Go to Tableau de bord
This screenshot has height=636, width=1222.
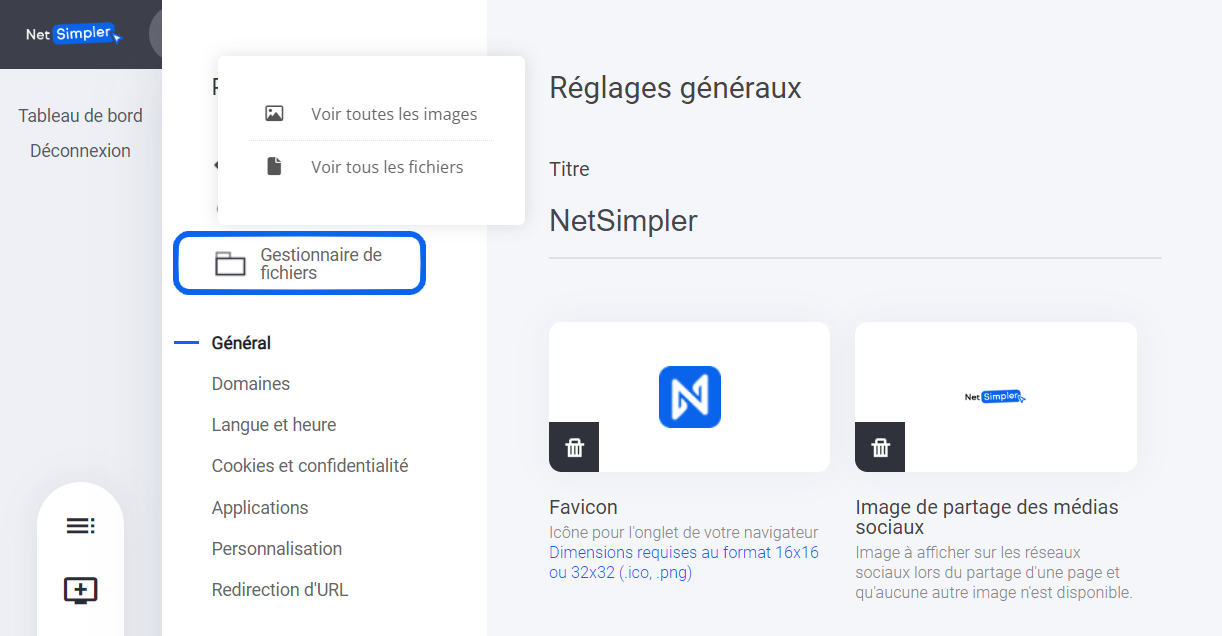pos(80,116)
